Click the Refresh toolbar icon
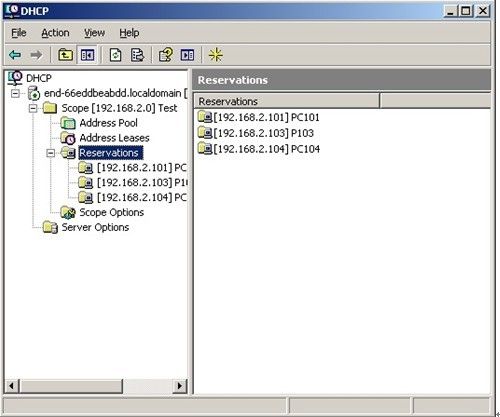 point(115,55)
